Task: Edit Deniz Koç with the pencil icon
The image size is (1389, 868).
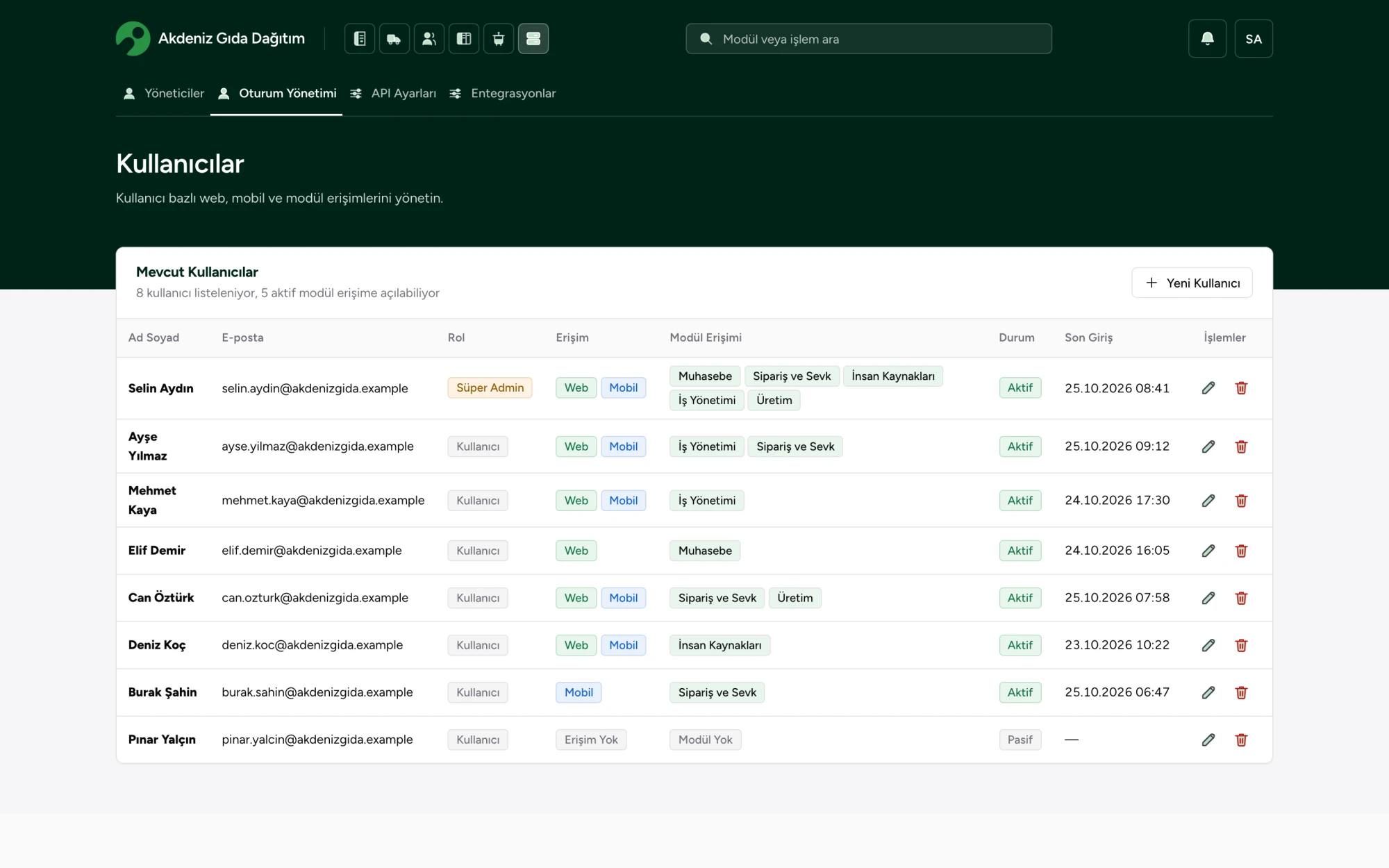Action: 1208,645
